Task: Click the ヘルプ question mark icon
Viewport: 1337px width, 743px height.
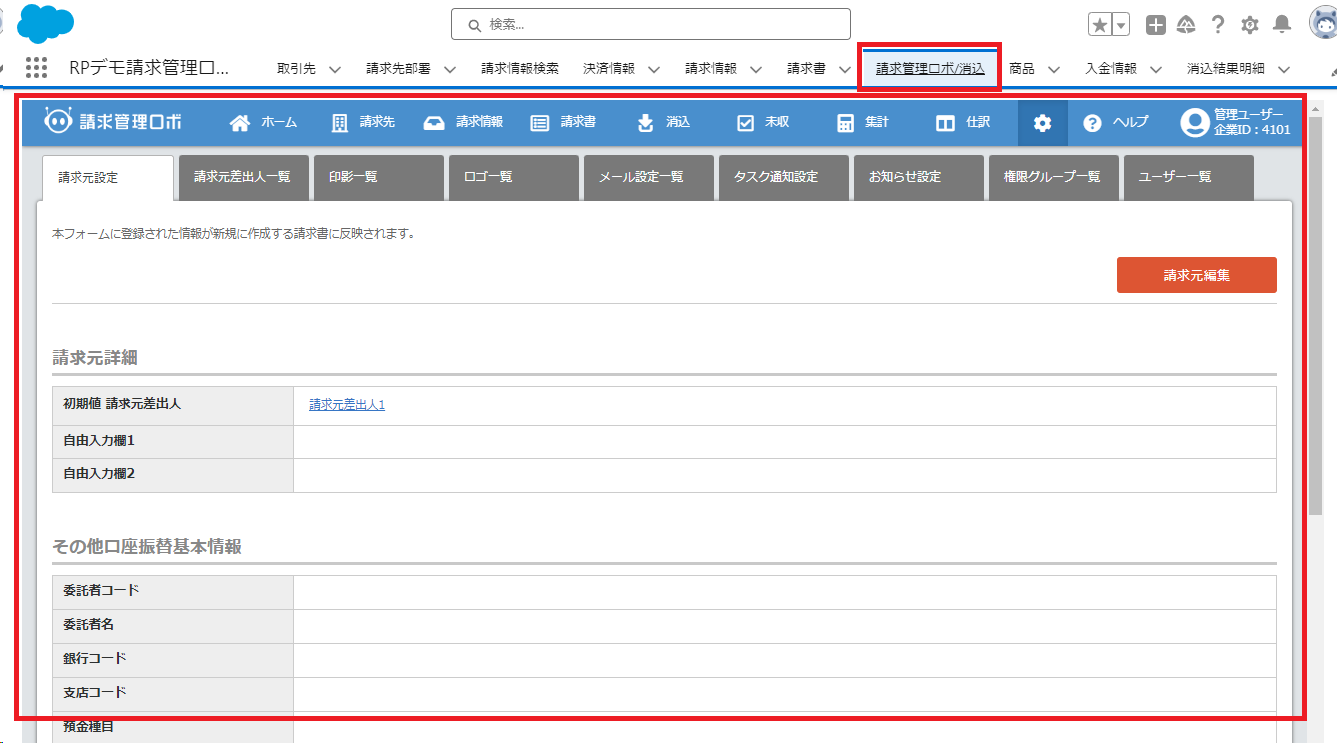Action: tap(1092, 123)
